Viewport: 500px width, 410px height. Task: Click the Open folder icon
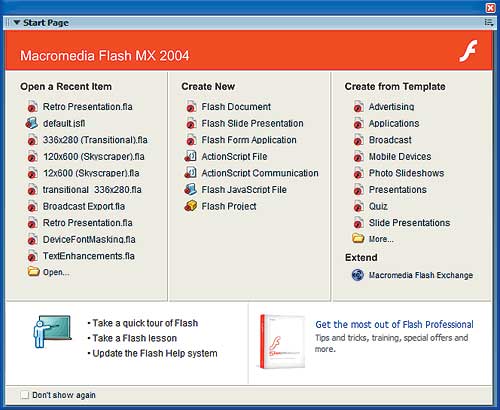tap(33, 272)
